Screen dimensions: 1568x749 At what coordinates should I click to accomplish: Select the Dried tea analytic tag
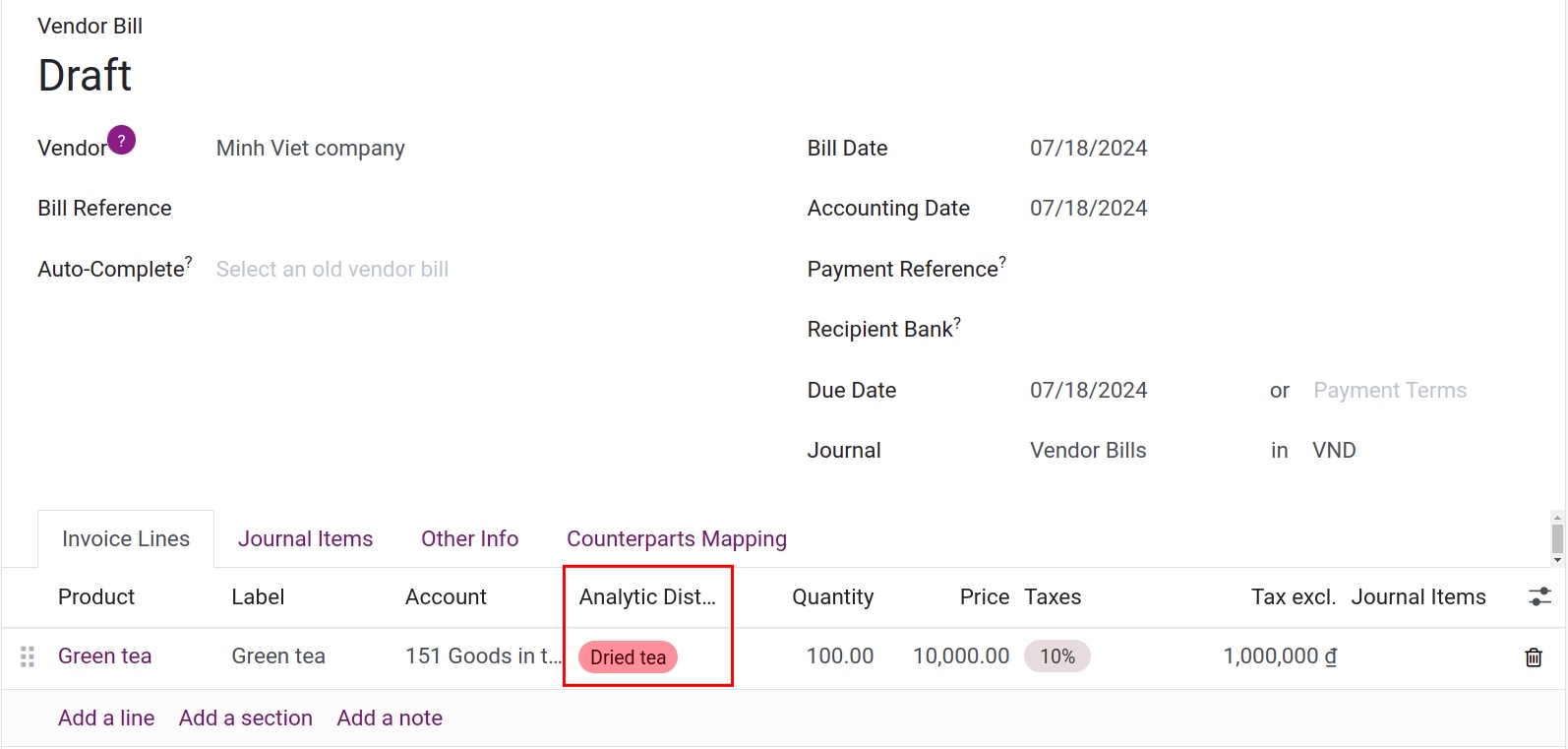pos(627,656)
